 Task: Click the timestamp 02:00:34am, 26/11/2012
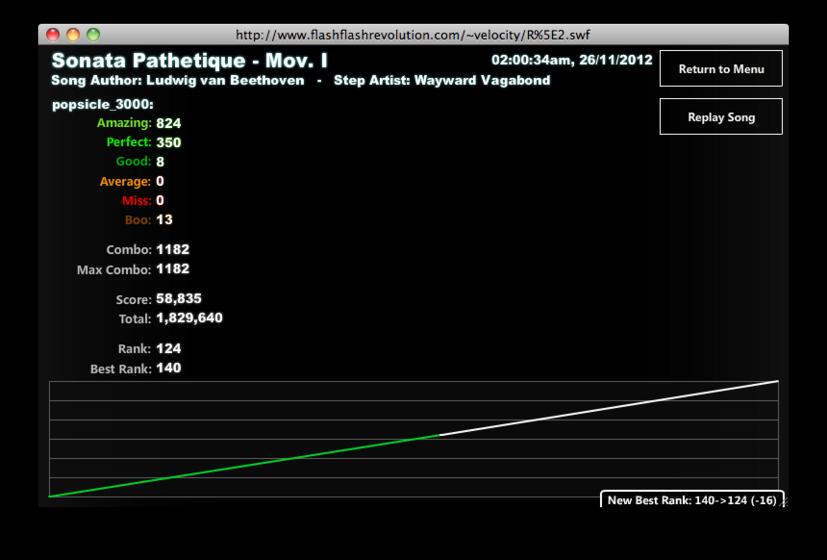coord(572,60)
